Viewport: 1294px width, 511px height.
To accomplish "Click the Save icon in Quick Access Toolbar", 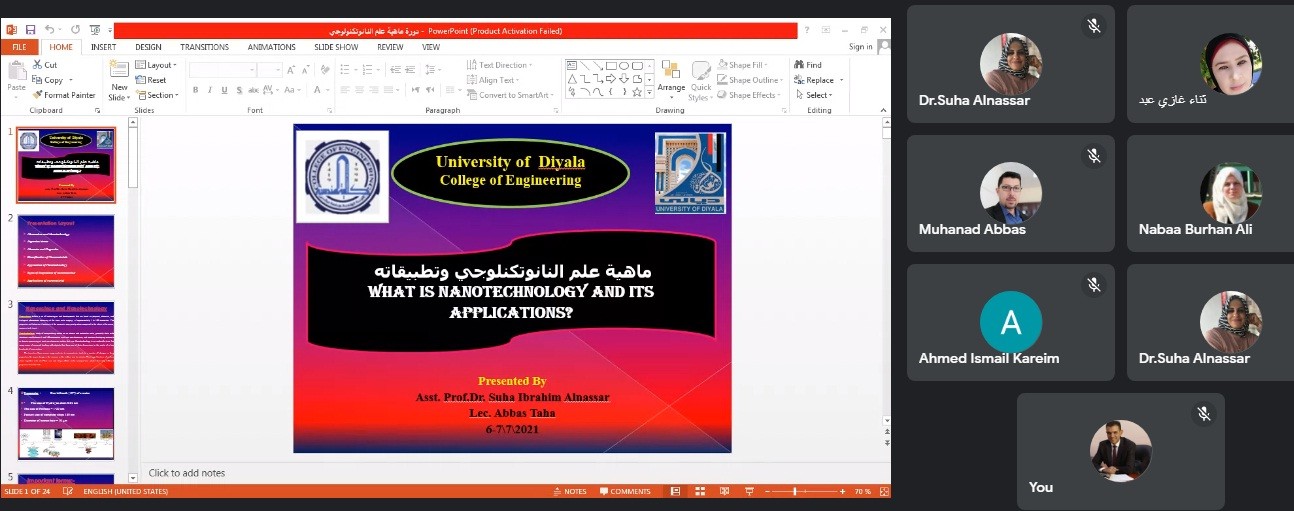I will pos(30,31).
